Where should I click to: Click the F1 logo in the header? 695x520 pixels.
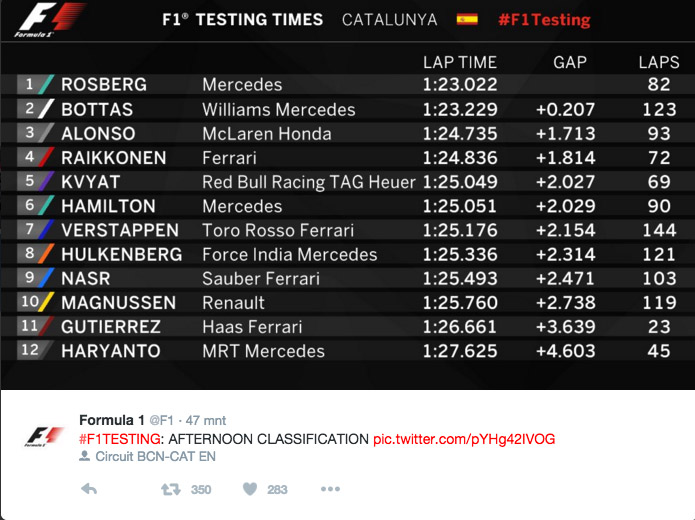pos(50,20)
